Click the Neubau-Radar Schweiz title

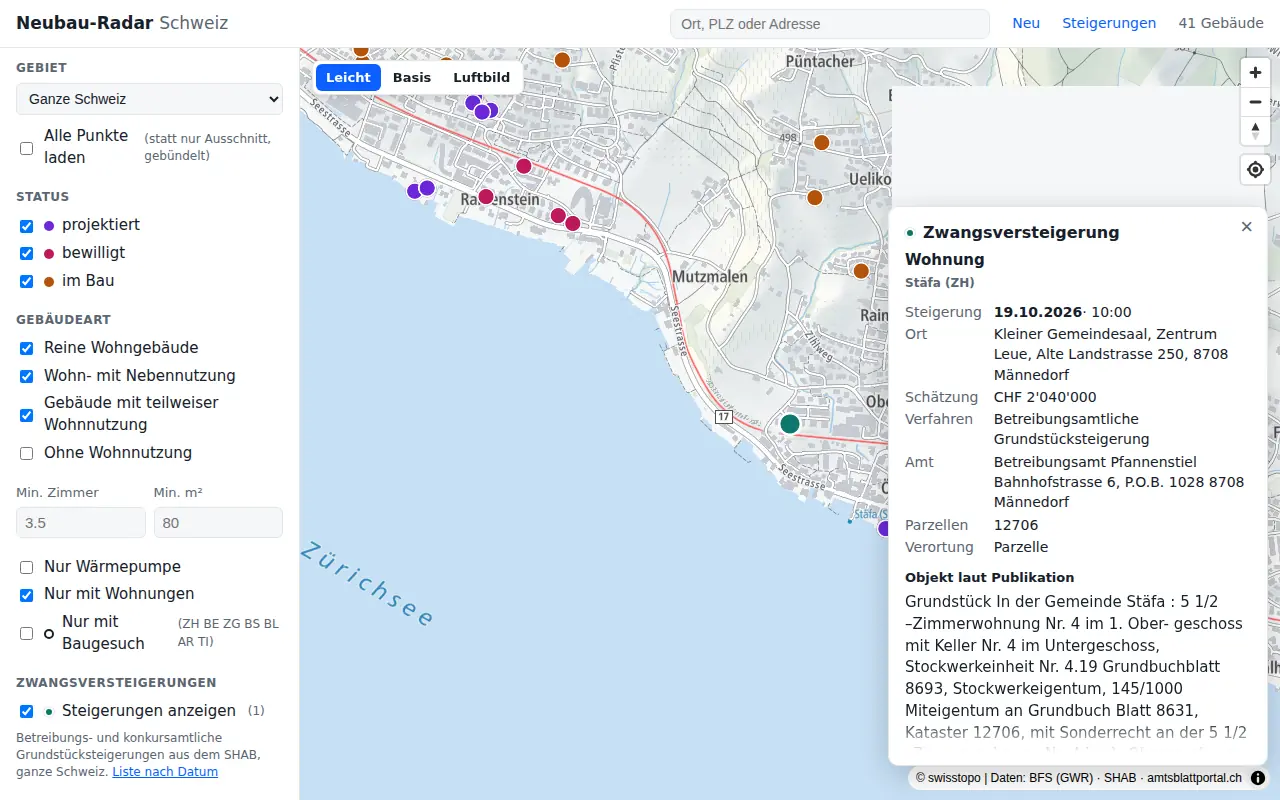click(x=122, y=23)
